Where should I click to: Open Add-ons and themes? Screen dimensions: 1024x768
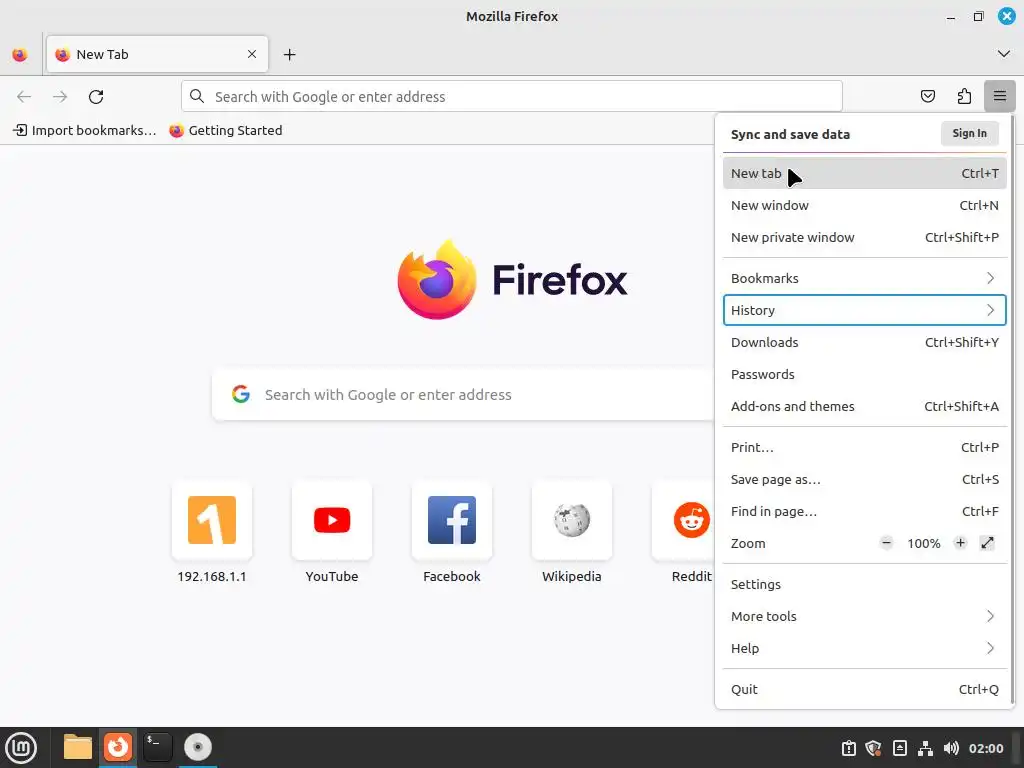[x=864, y=406]
